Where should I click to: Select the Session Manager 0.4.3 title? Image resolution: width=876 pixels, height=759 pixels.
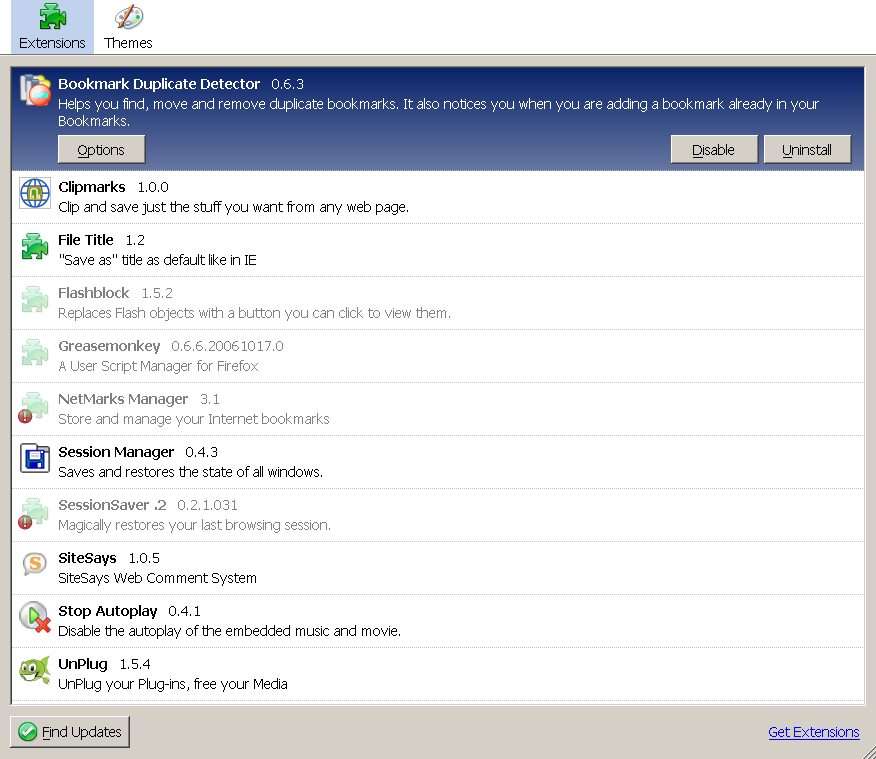point(138,452)
